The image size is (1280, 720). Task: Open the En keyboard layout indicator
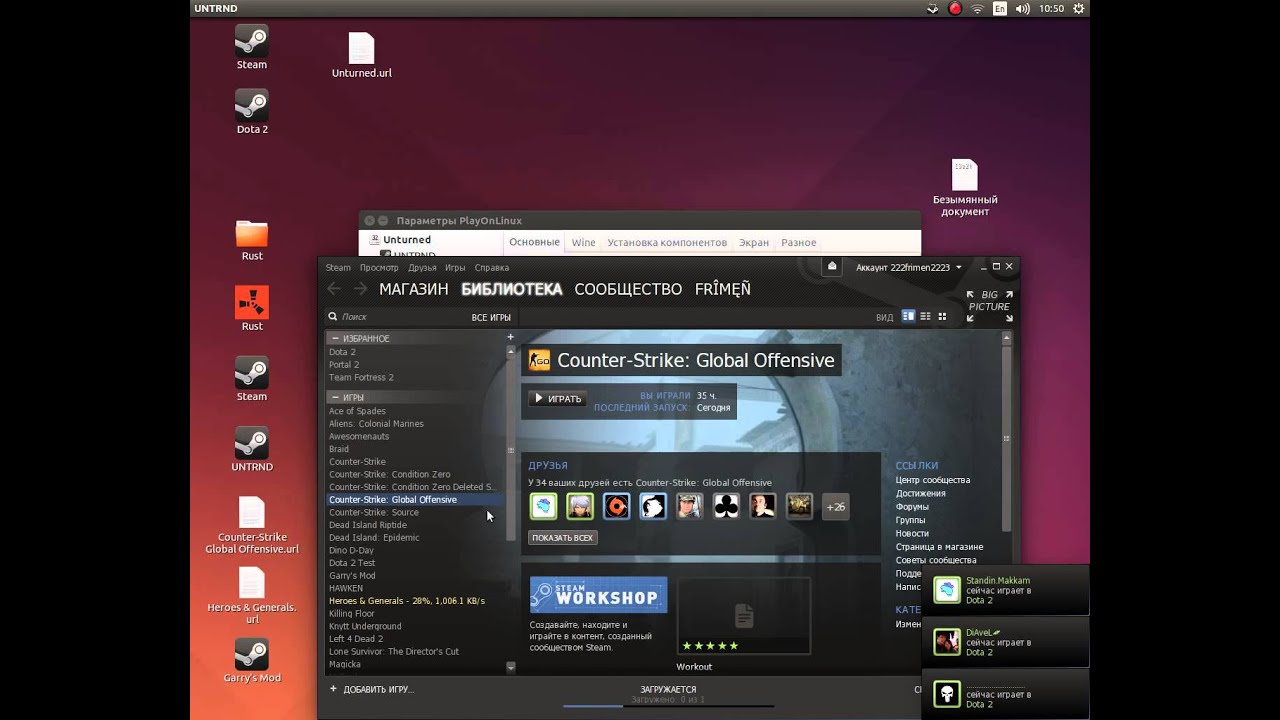(x=999, y=8)
